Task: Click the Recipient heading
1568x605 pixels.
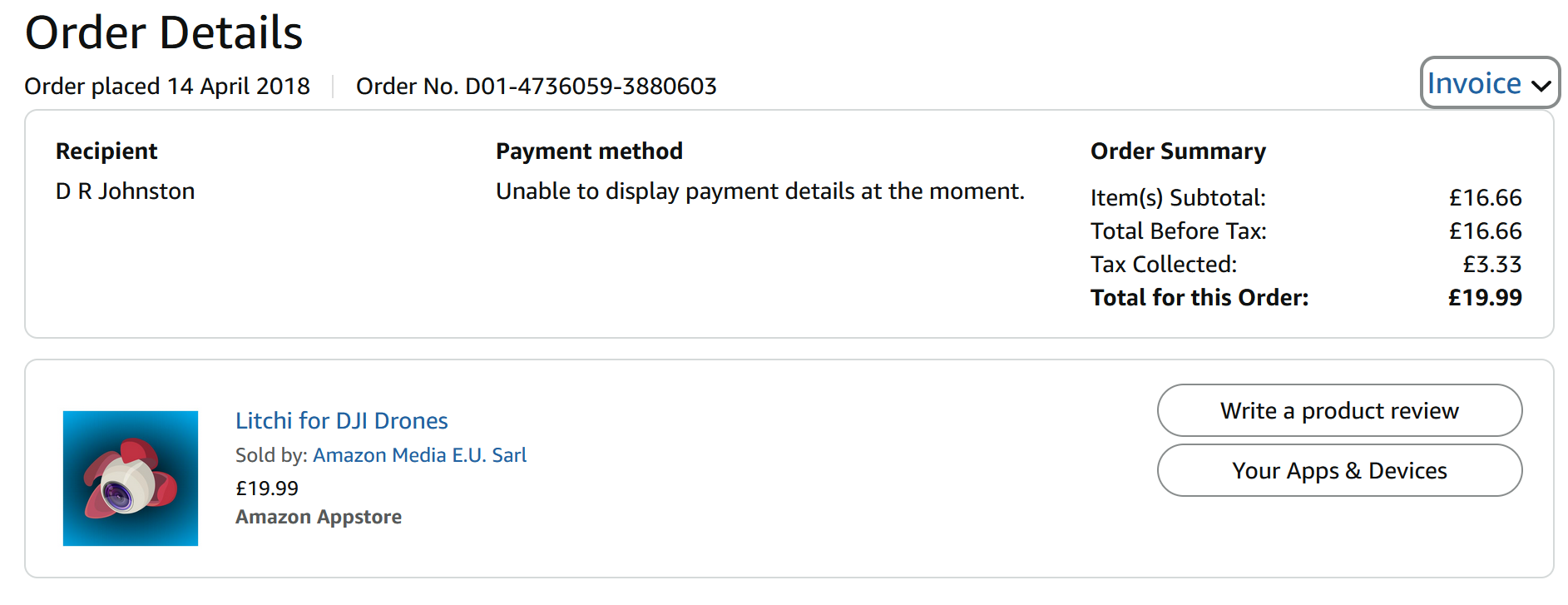Action: pos(106,151)
